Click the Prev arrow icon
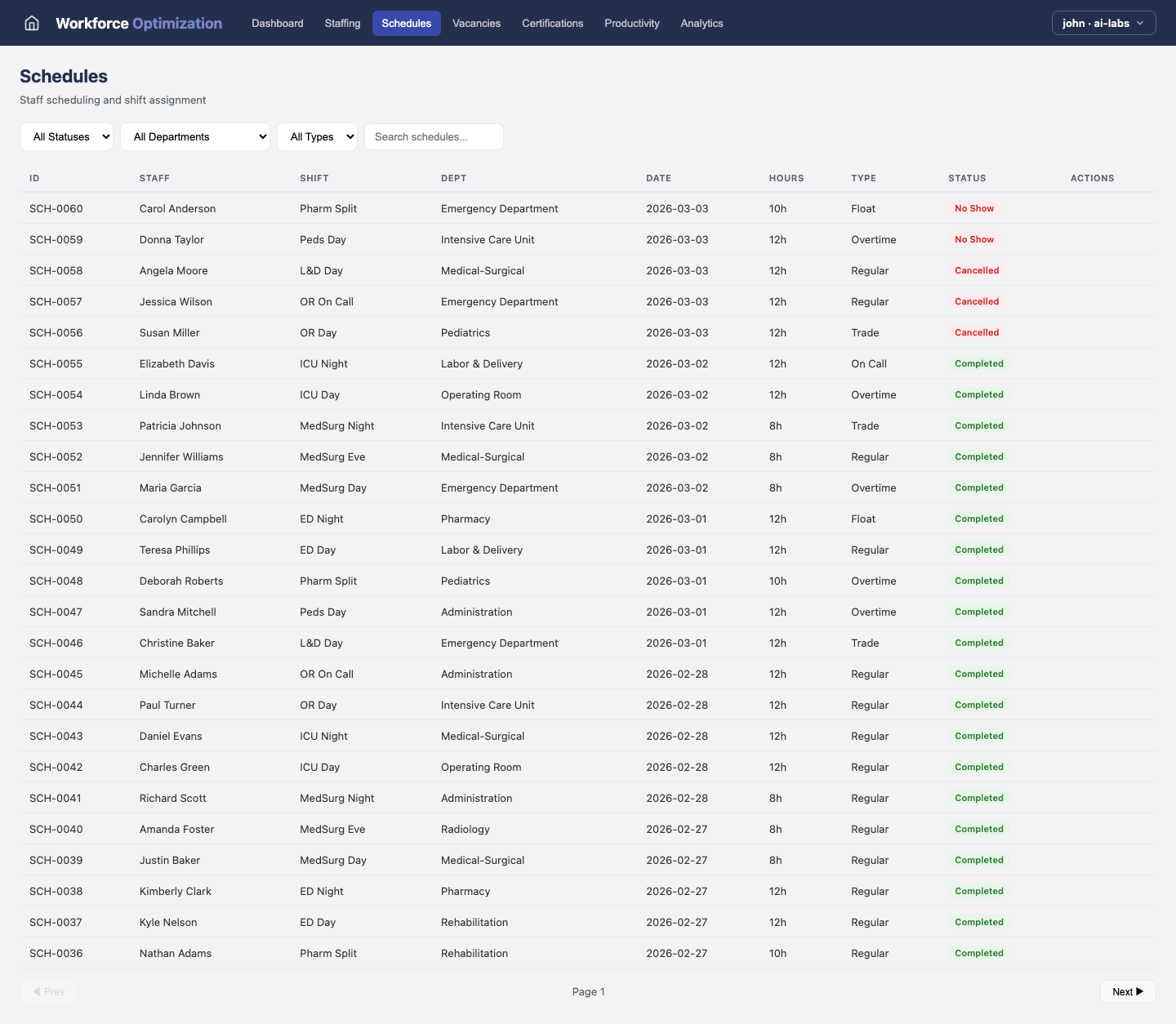Viewport: 1176px width, 1024px height. pyautogui.click(x=37, y=991)
